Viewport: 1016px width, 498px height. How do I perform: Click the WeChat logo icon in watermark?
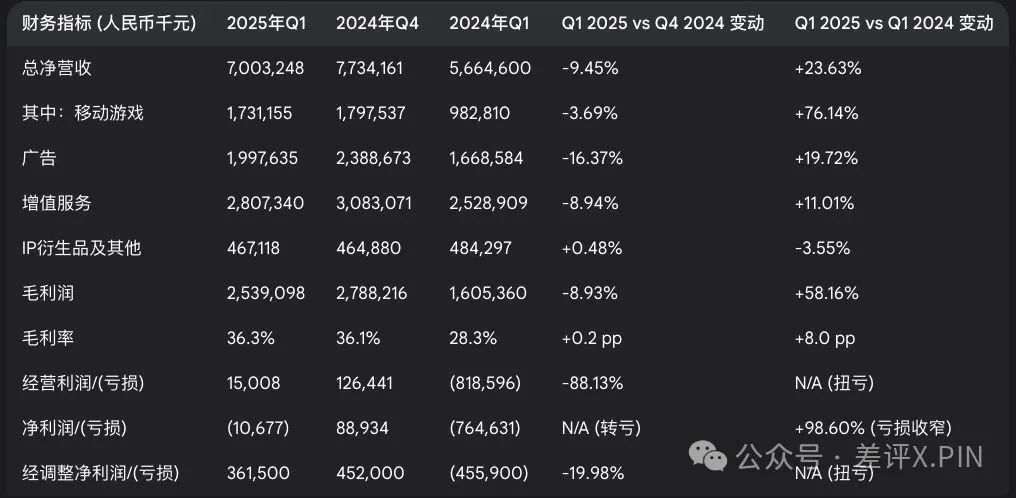click(715, 458)
